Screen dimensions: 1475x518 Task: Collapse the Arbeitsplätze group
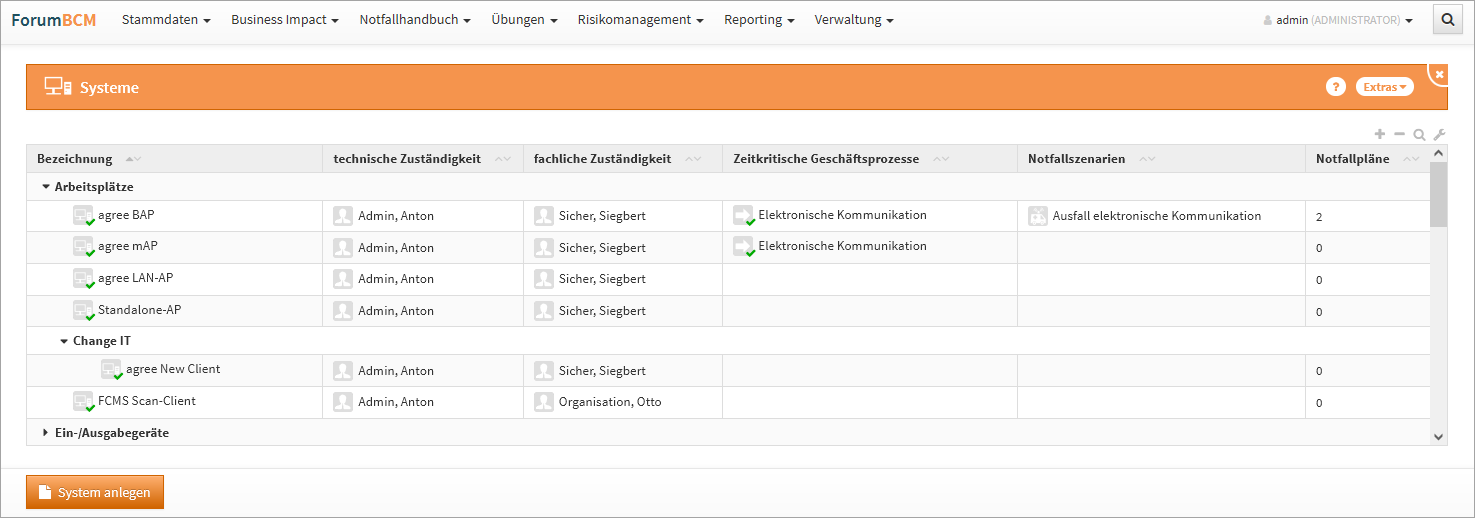pyautogui.click(x=46, y=187)
